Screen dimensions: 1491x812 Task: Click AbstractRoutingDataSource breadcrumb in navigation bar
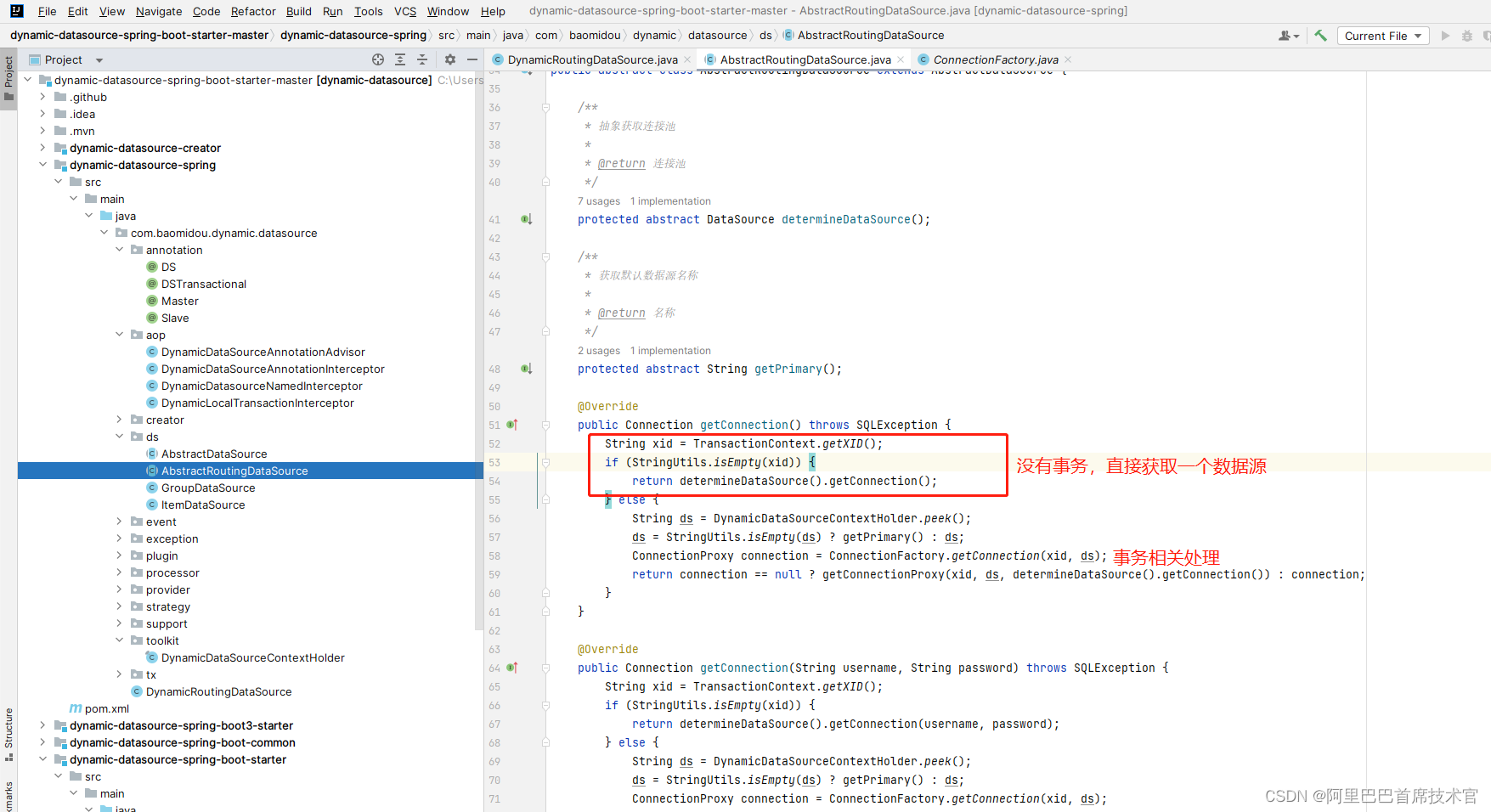tap(870, 36)
